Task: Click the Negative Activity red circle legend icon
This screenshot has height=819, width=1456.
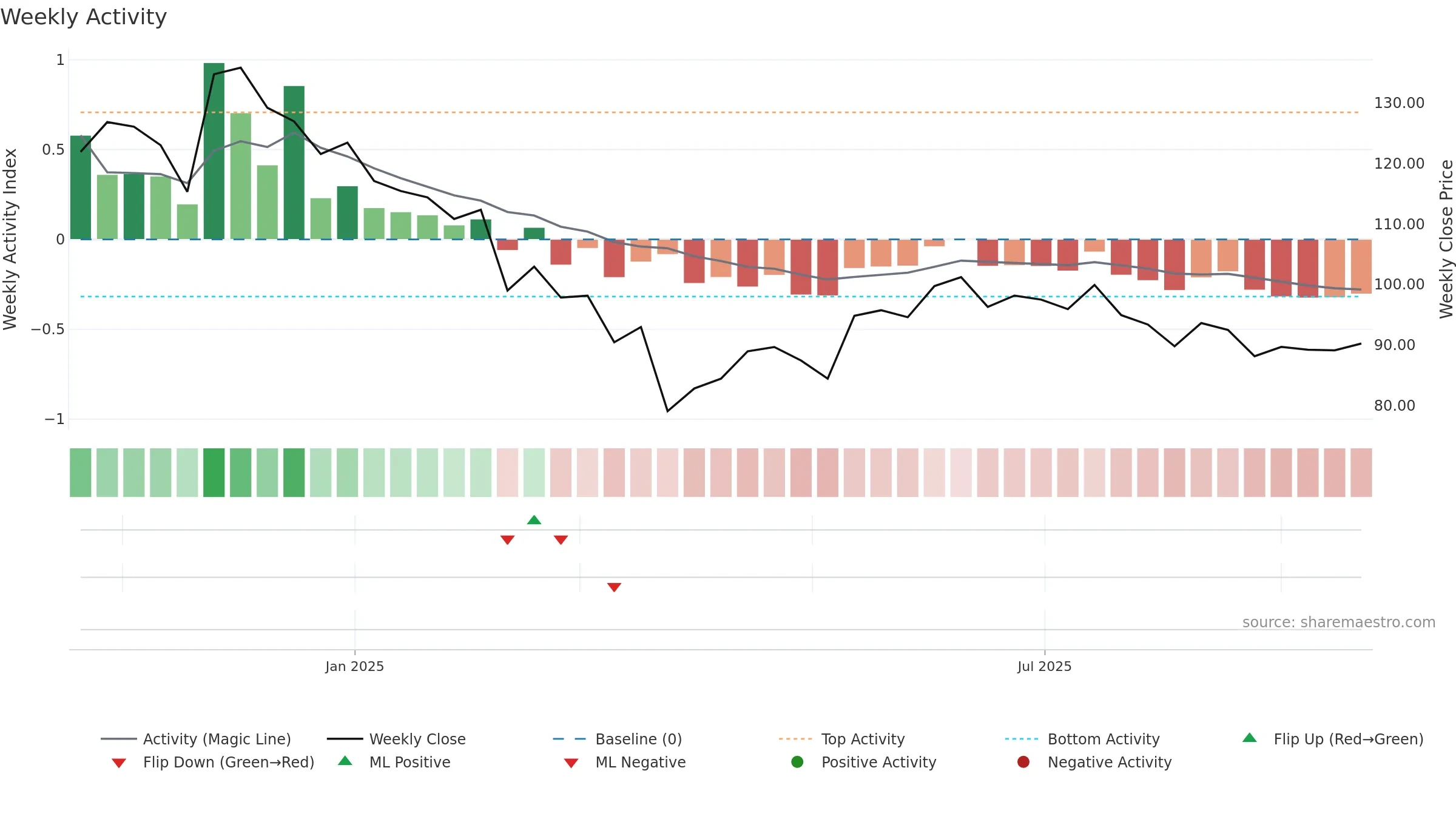Action: tap(1023, 762)
